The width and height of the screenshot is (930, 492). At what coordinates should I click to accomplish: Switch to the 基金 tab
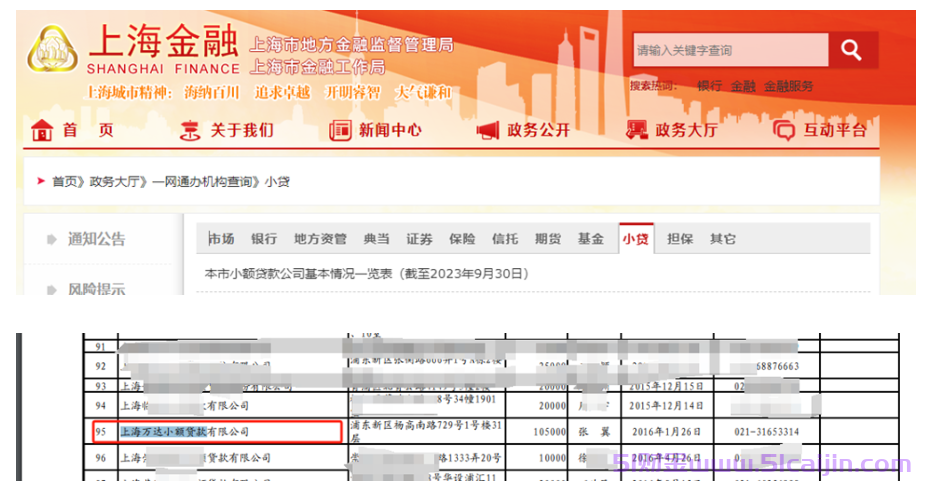(x=591, y=239)
